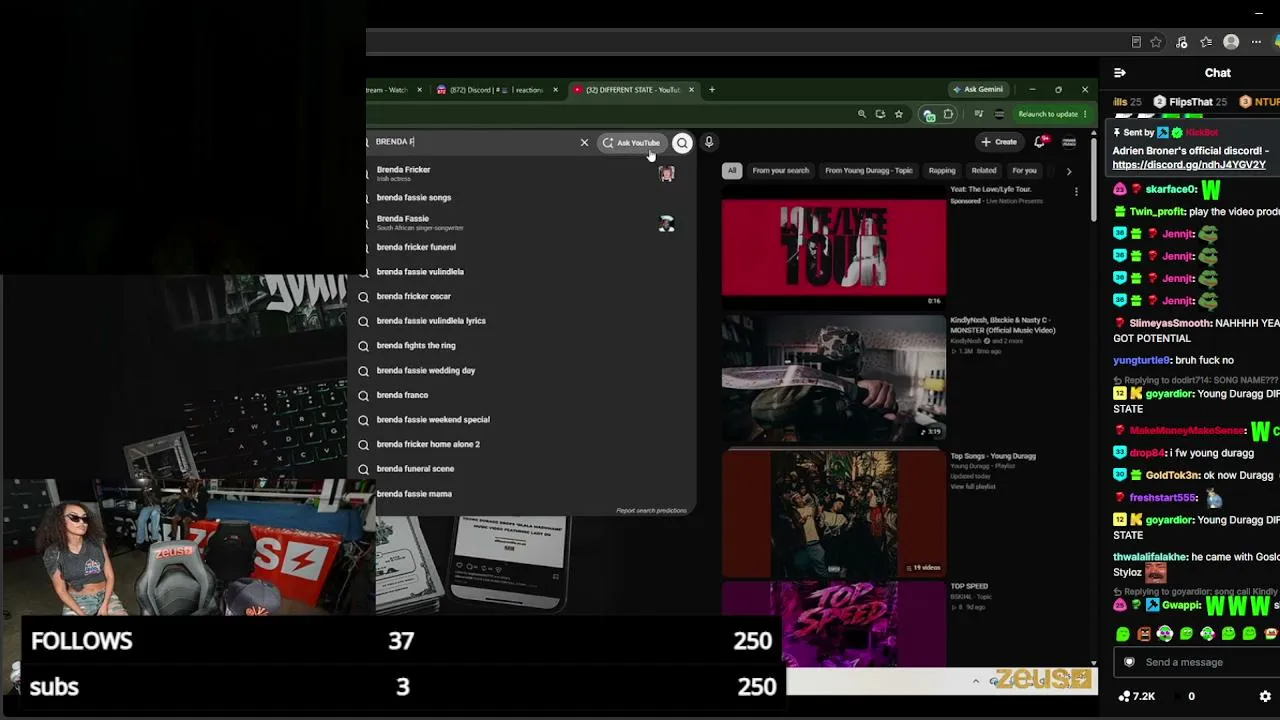Click the 7.2K channel points balance

point(1136,696)
